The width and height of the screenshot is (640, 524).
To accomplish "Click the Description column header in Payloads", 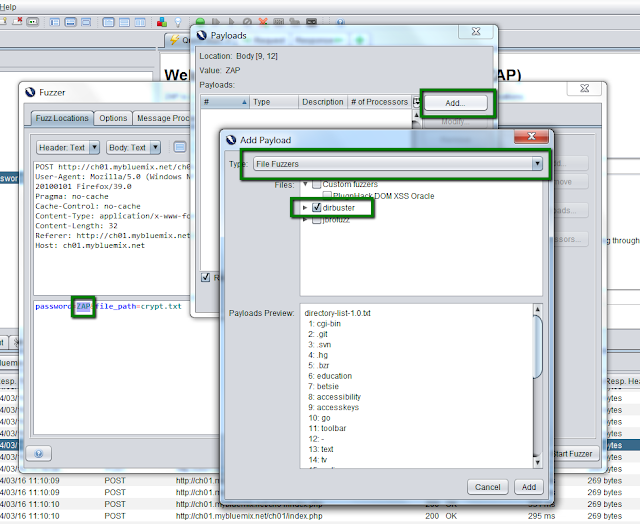I will tap(322, 102).
